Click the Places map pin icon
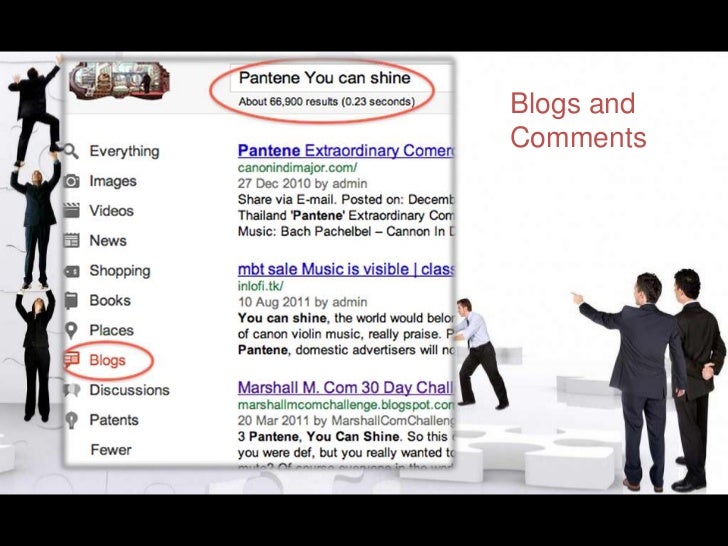Viewport: 728px width, 546px height. pos(71,331)
